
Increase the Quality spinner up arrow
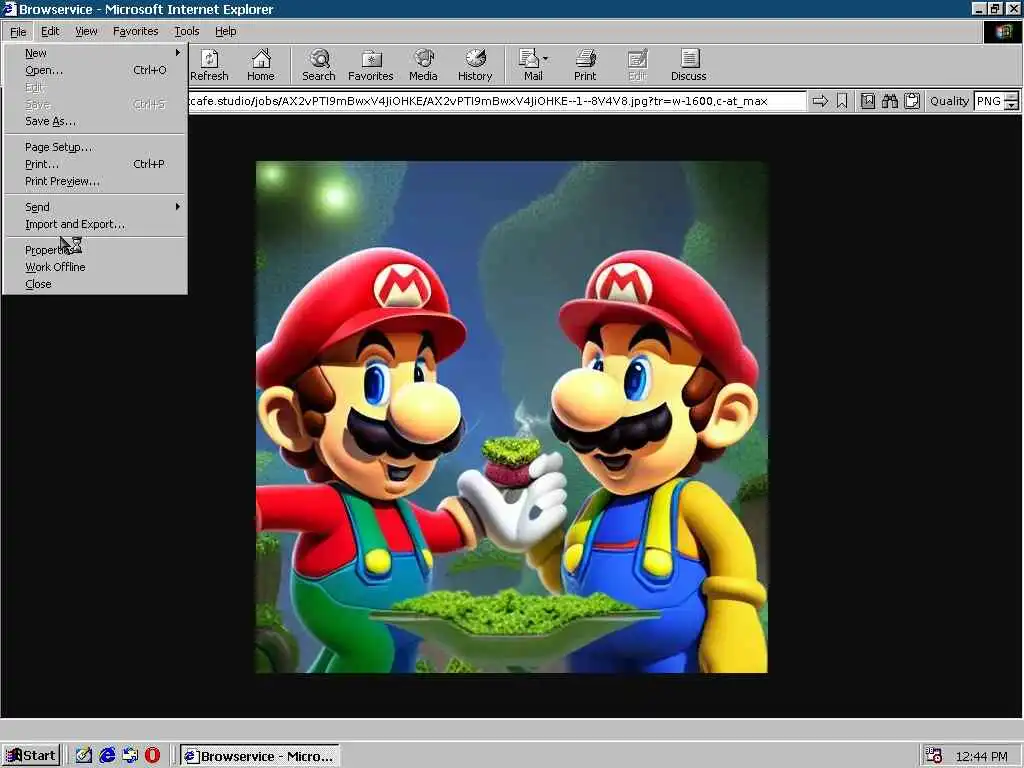(1012, 97)
